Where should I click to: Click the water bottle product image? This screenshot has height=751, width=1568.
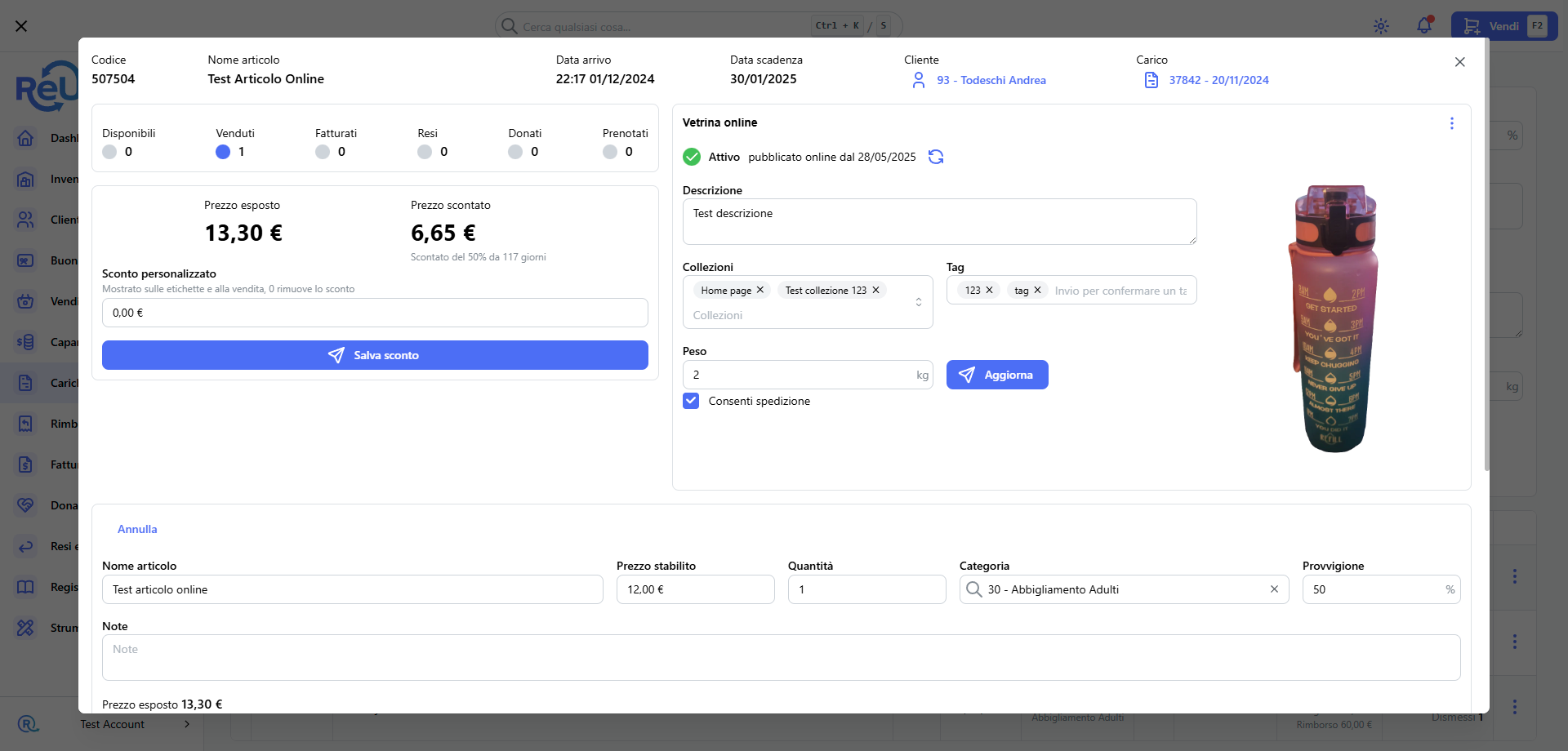(1334, 318)
